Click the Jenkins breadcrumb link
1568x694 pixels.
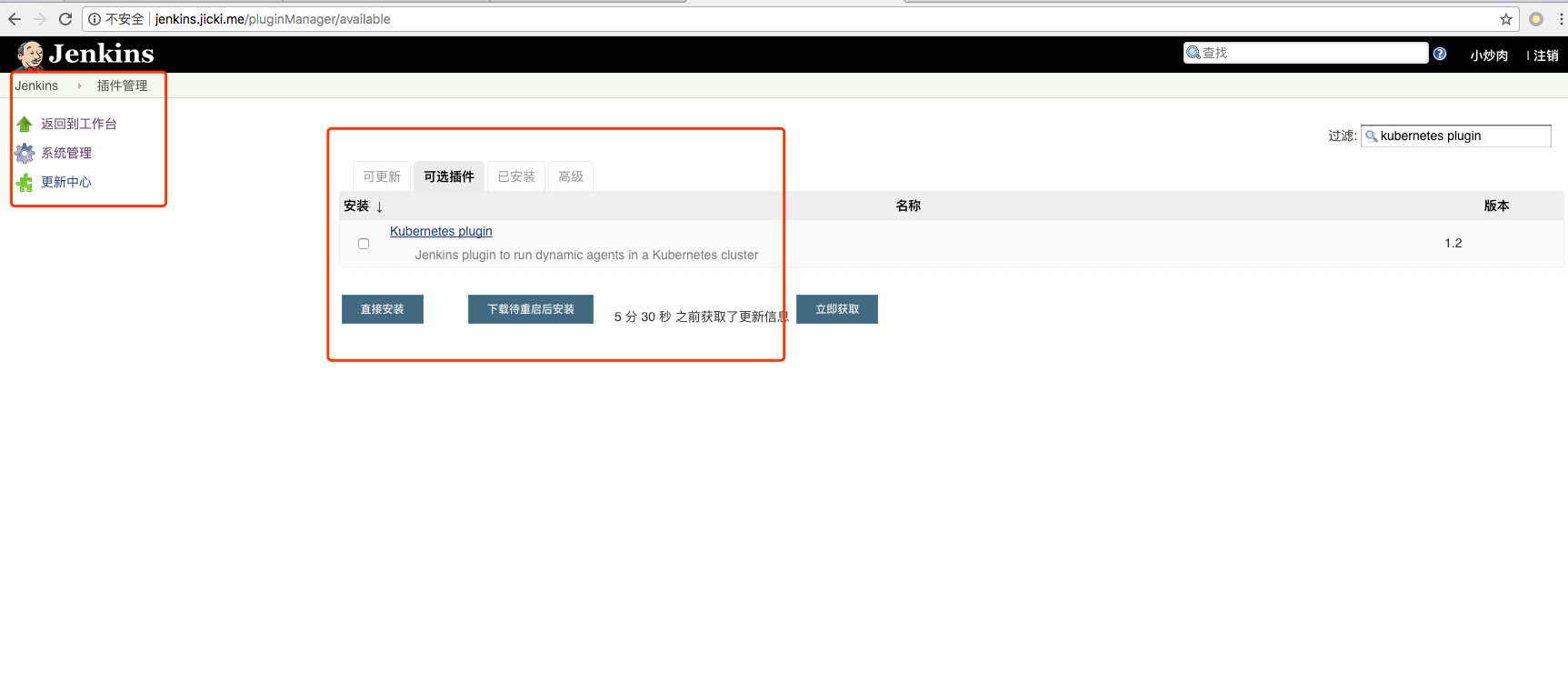click(36, 85)
